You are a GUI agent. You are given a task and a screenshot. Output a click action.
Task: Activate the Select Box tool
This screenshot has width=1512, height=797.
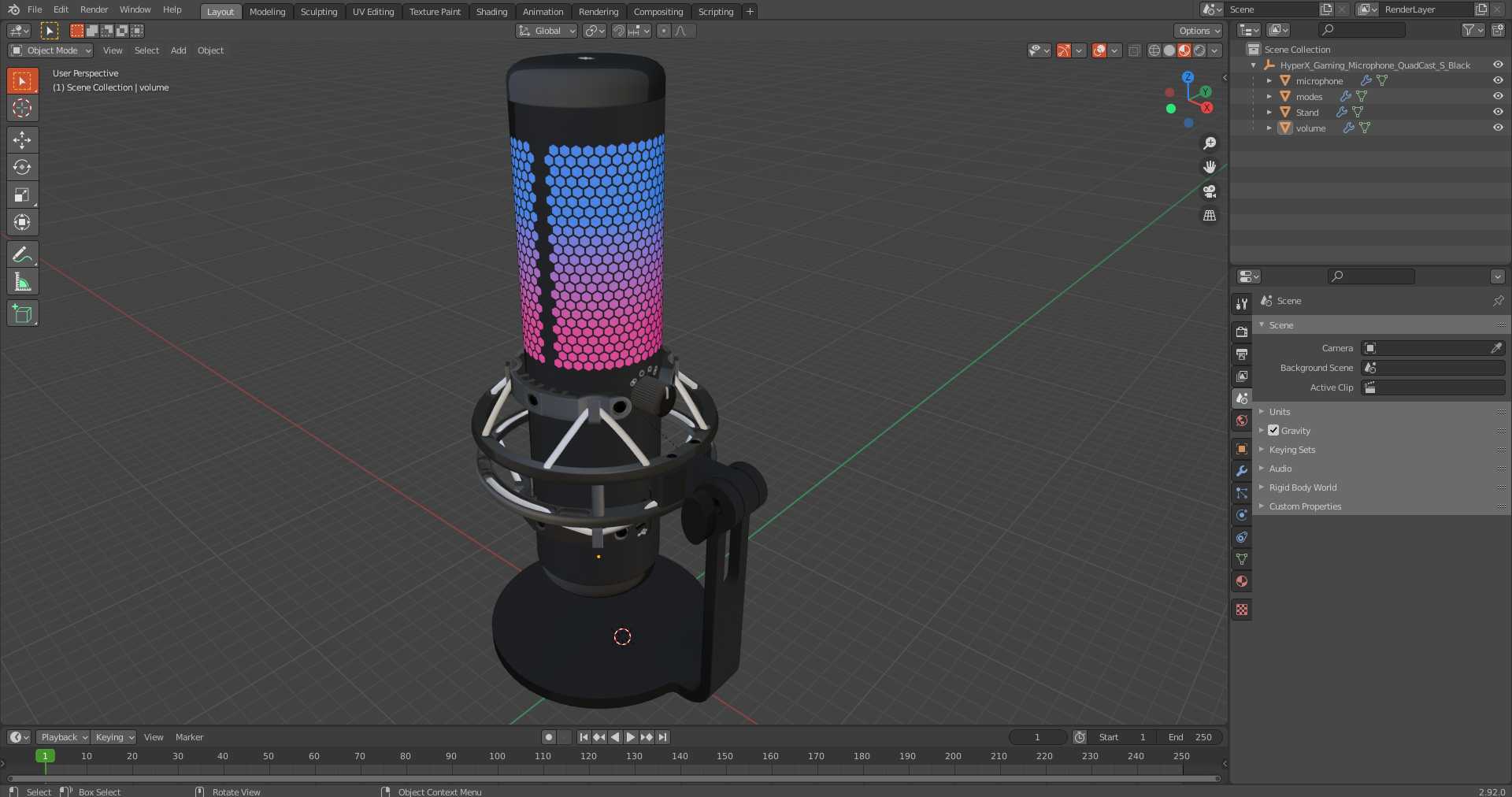click(x=22, y=80)
